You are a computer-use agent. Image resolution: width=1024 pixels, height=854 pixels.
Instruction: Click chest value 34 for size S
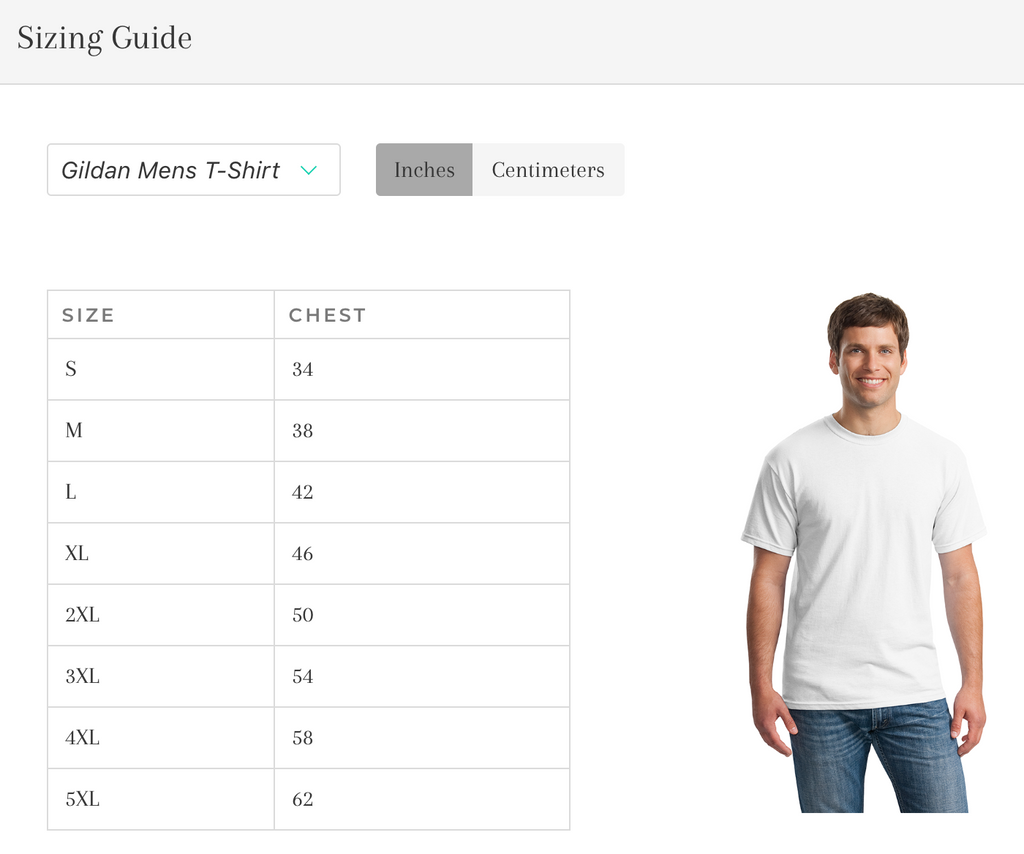303,370
